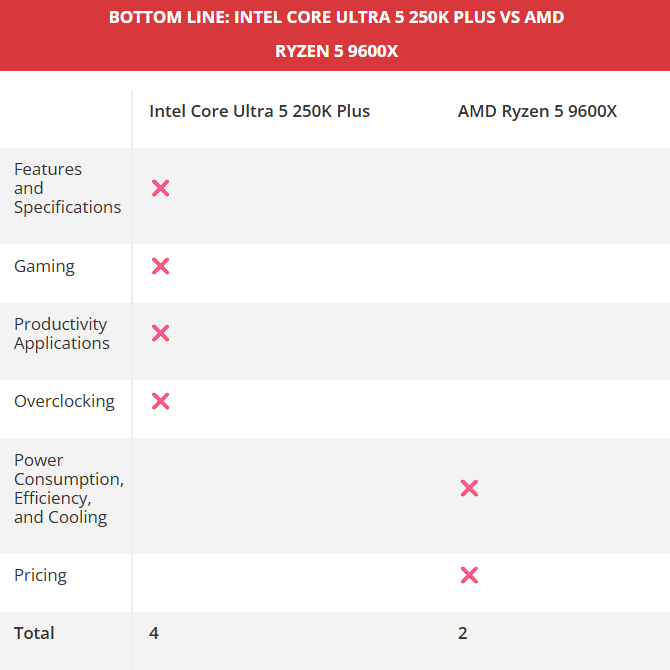Click the X mark in Intel's Productivity Applications row
670x670 pixels.
160,333
